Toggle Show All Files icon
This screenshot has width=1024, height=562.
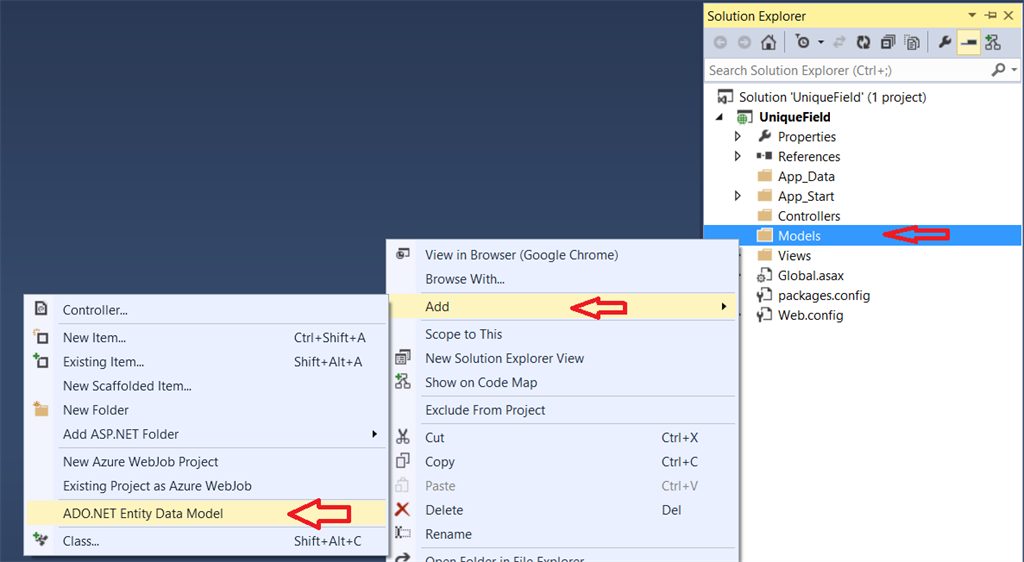(x=912, y=42)
